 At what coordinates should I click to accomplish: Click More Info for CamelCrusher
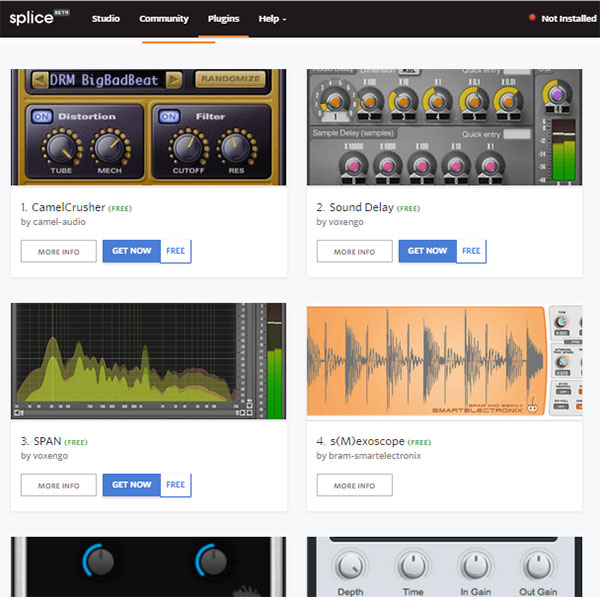59,251
